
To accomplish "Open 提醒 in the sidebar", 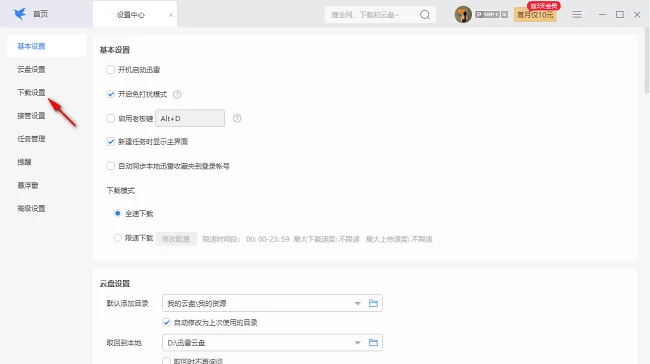I will point(24,162).
